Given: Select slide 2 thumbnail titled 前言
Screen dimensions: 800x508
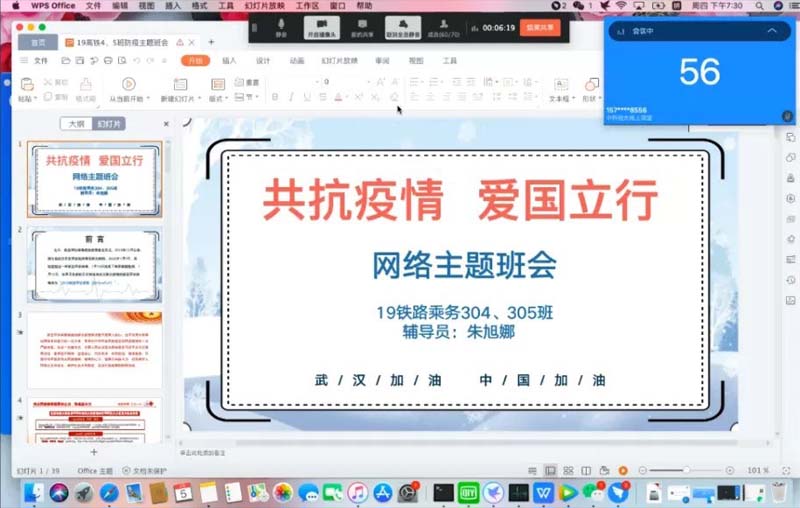Looking at the screenshot, I should pos(94,265).
